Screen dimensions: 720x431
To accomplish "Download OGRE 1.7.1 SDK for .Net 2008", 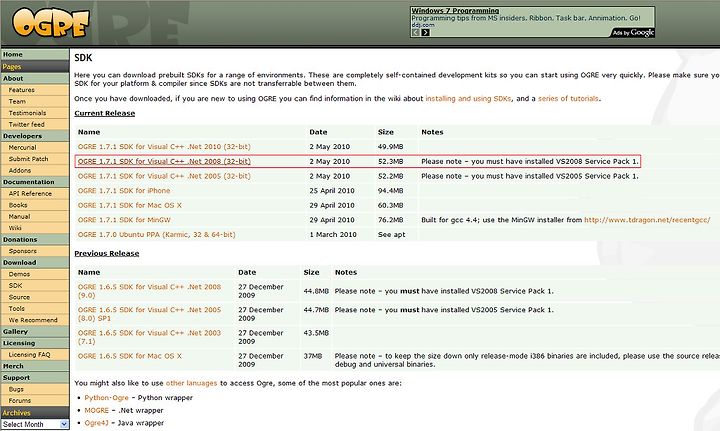I will pyautogui.click(x=164, y=161).
